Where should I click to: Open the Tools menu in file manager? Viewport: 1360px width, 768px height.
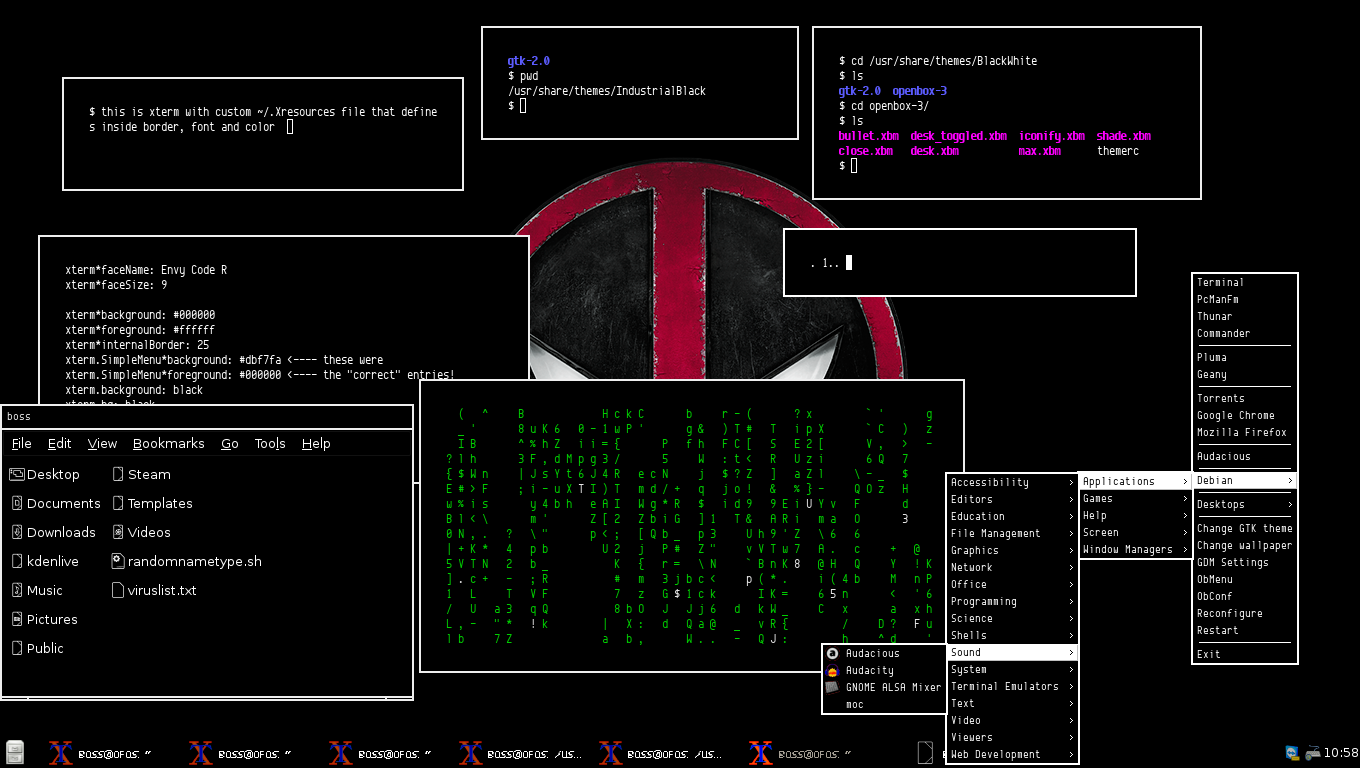(x=270, y=443)
